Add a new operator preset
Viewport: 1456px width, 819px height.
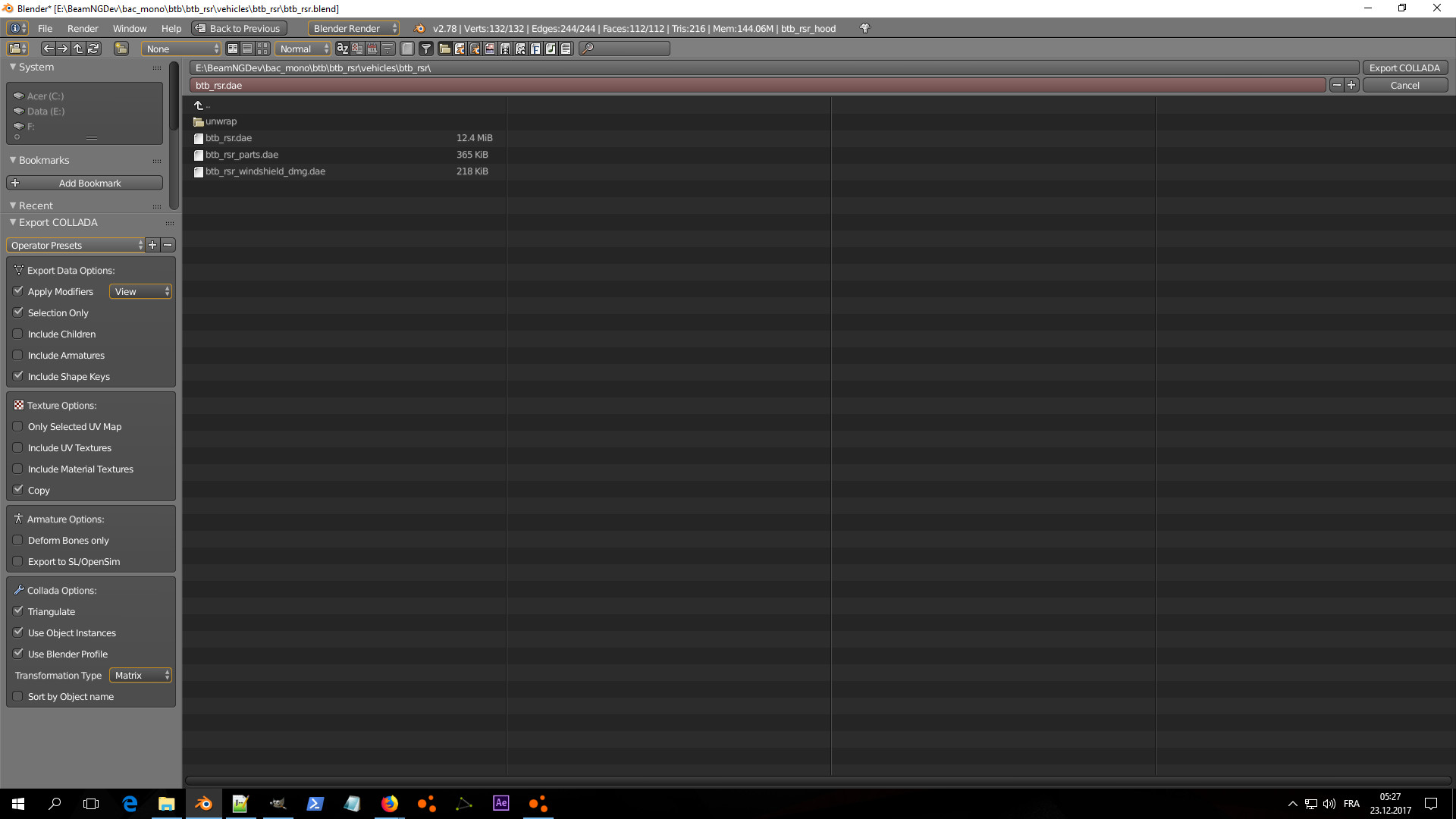tap(152, 245)
